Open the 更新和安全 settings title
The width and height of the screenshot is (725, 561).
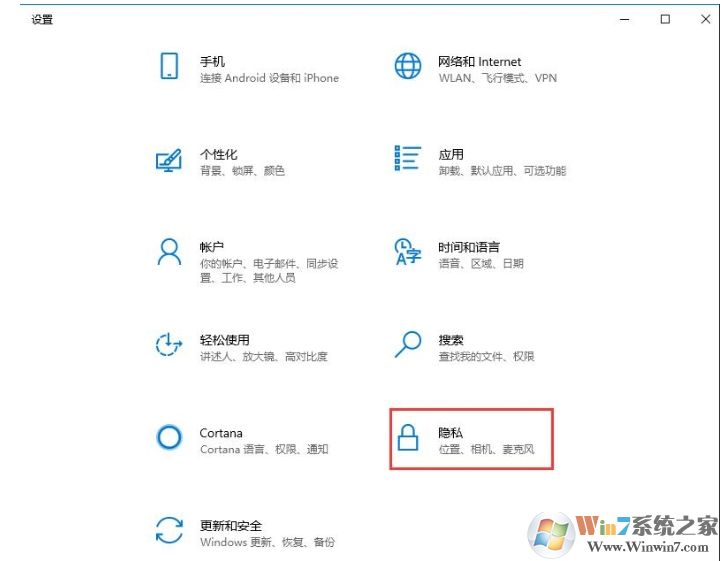pos(231,525)
